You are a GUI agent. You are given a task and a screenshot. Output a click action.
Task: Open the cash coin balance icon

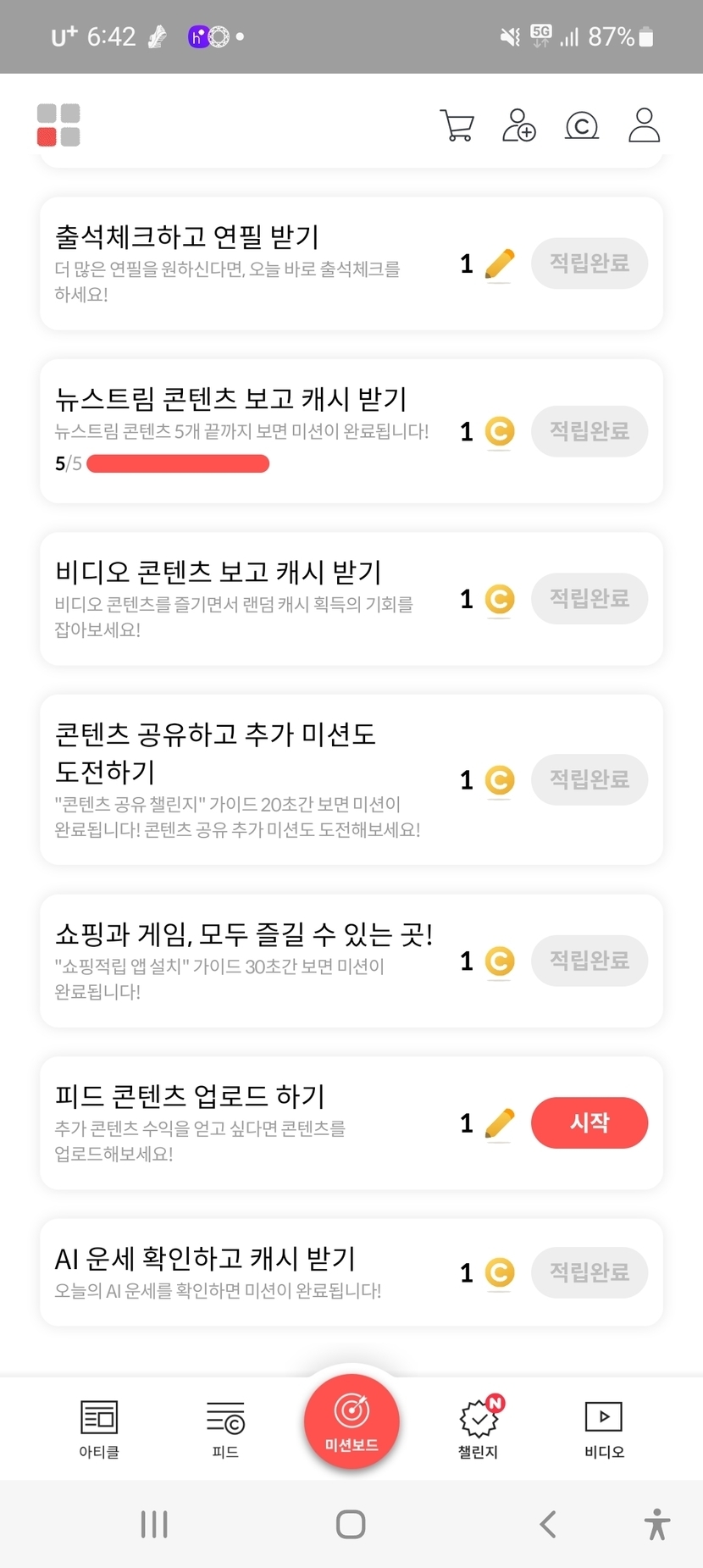(x=582, y=126)
